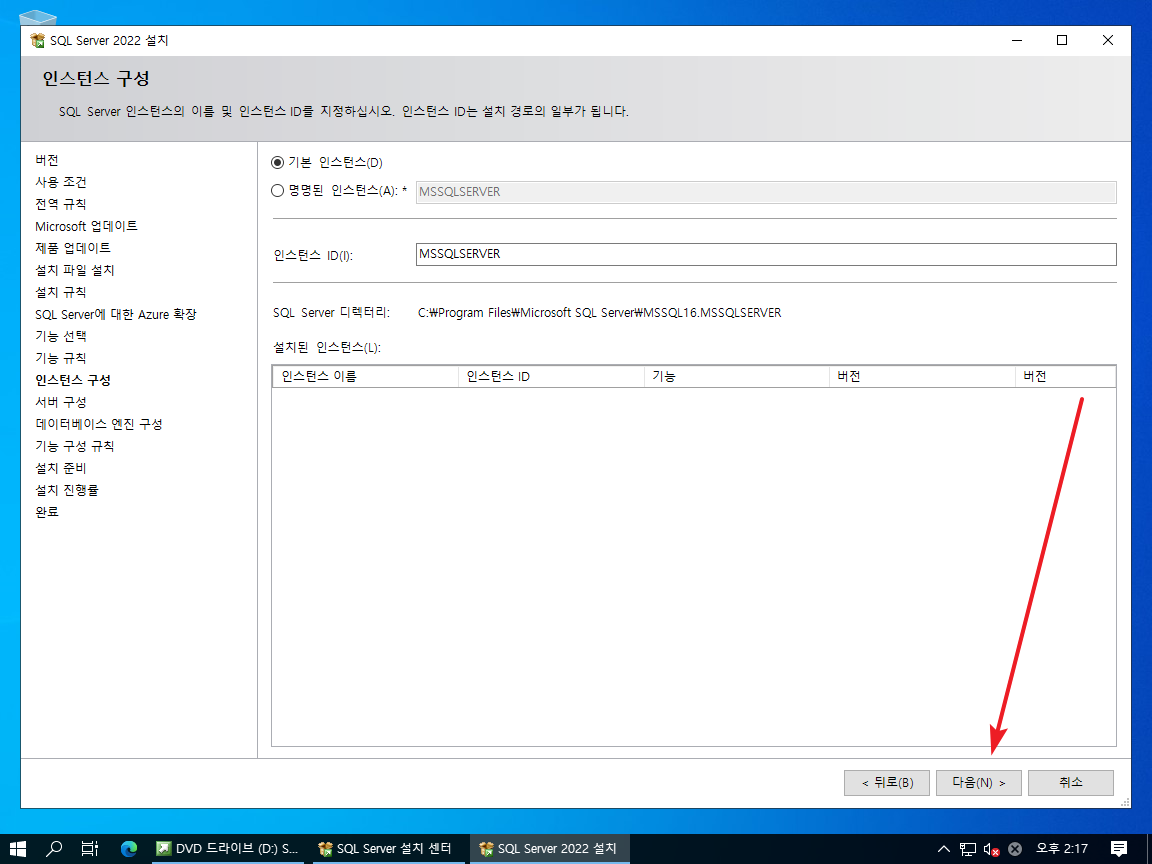Open muted volume tray icon
This screenshot has width=1152, height=864.
point(991,849)
